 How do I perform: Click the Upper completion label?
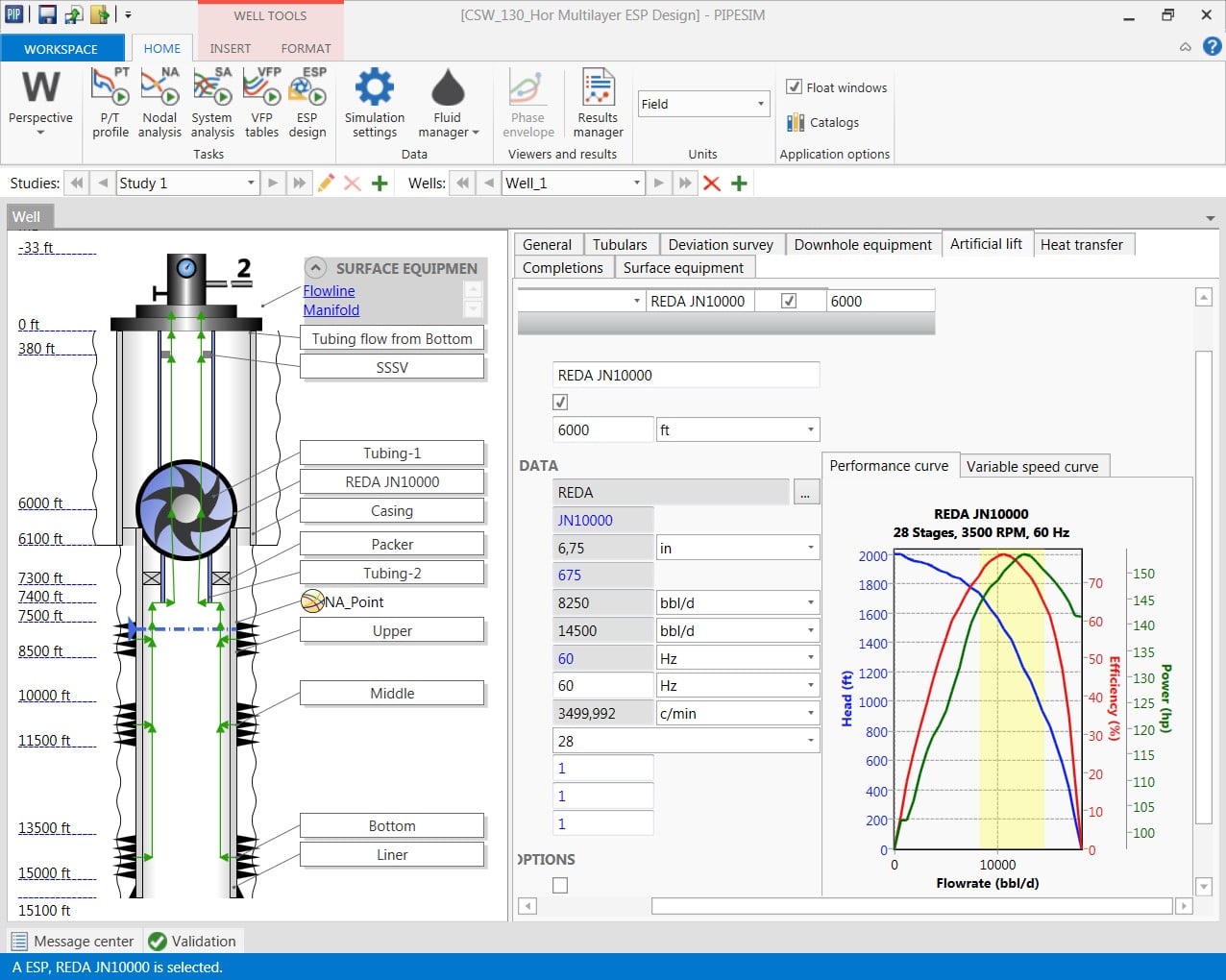click(392, 630)
